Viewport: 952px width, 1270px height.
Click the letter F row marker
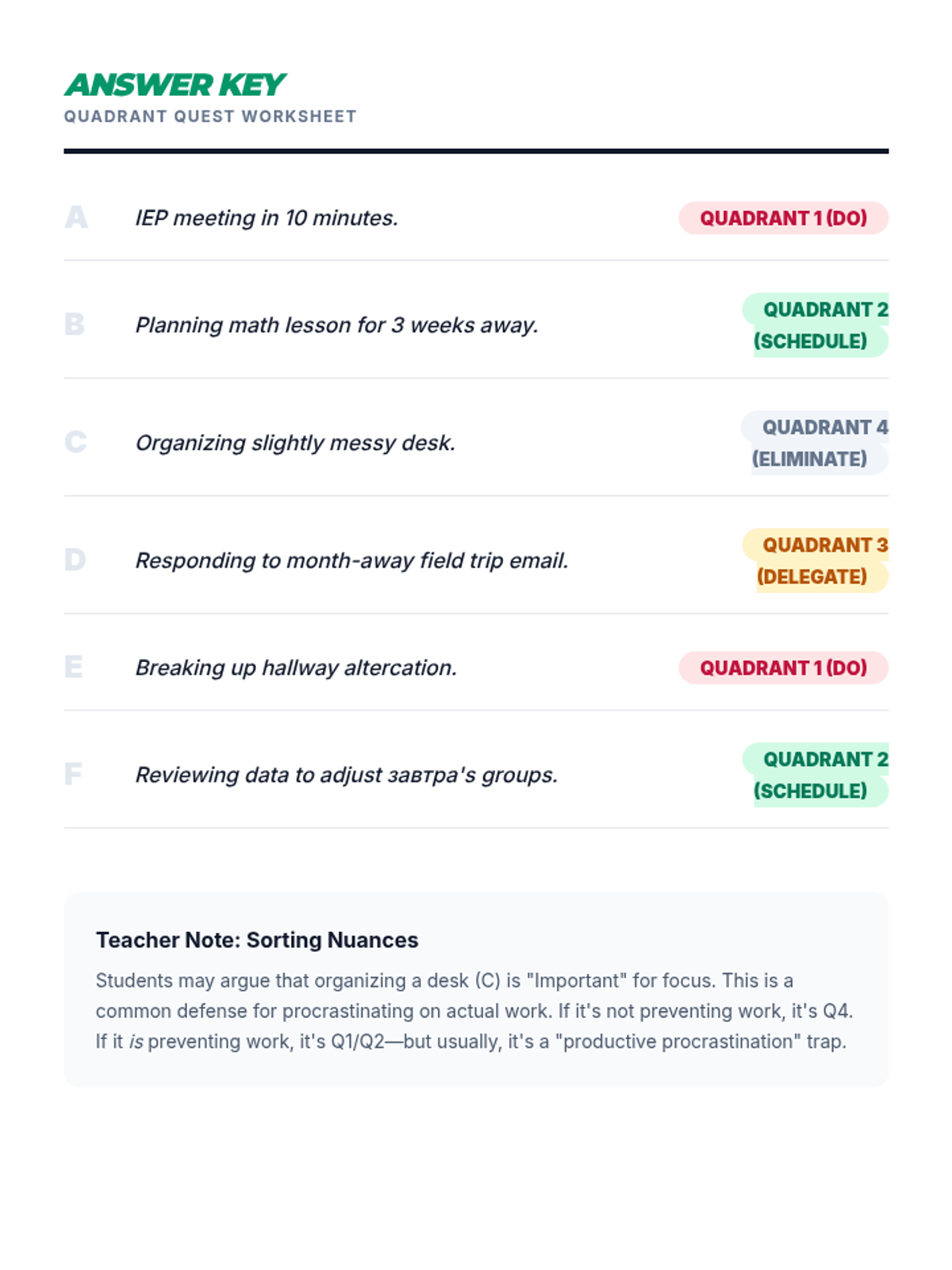click(x=73, y=774)
